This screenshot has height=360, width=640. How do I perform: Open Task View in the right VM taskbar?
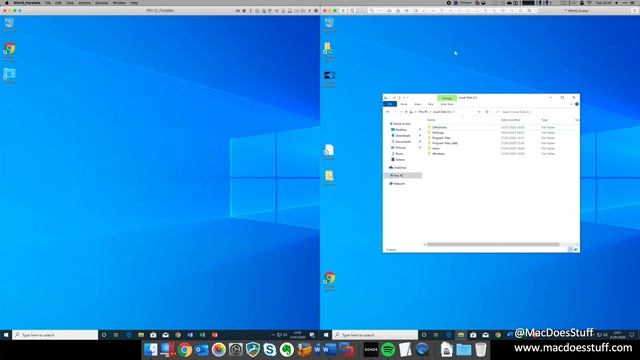click(436, 335)
